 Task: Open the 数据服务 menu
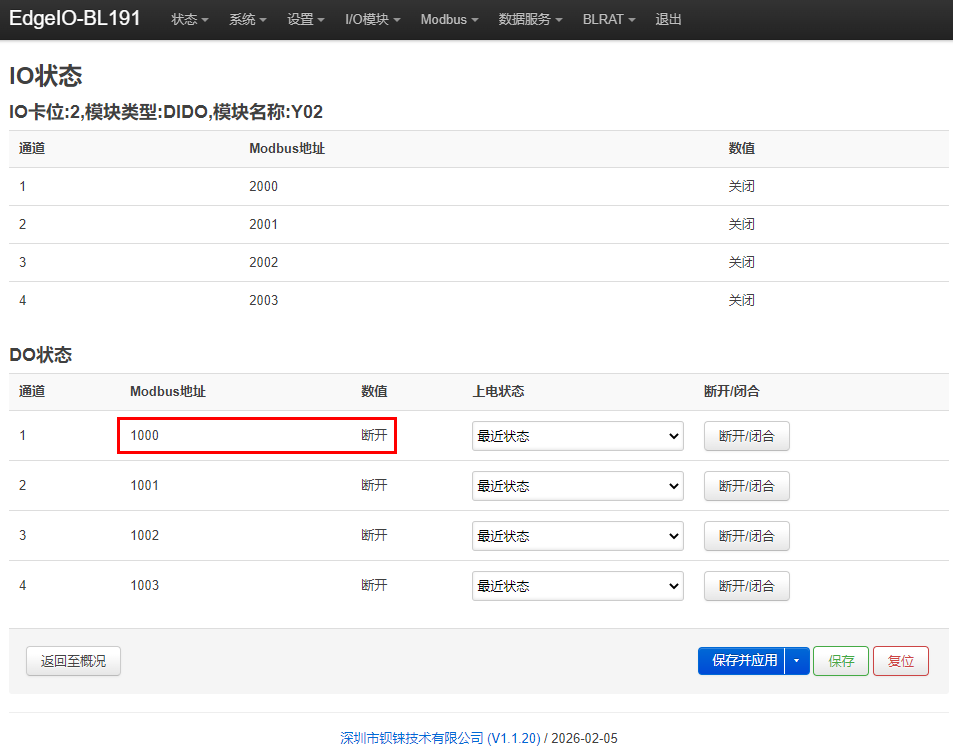click(530, 19)
